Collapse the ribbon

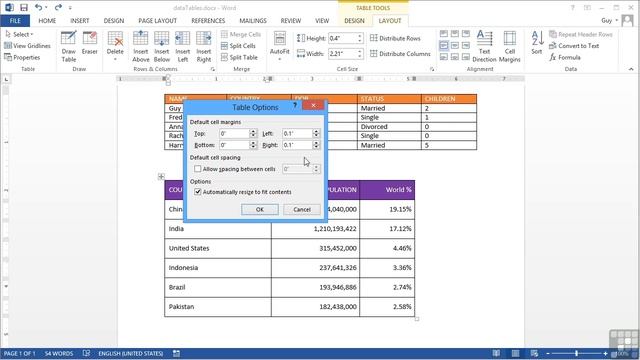(631, 69)
